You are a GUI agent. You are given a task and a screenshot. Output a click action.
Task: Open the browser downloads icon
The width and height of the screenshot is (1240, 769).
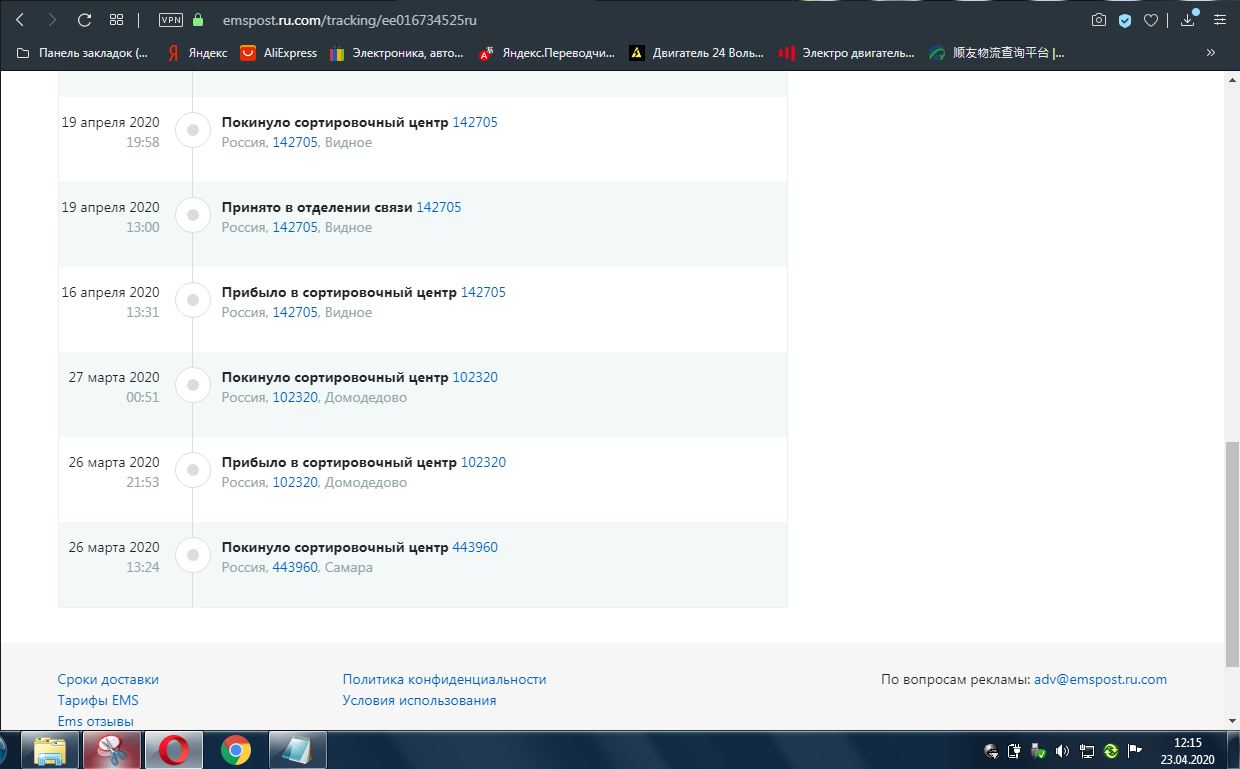pyautogui.click(x=1188, y=20)
